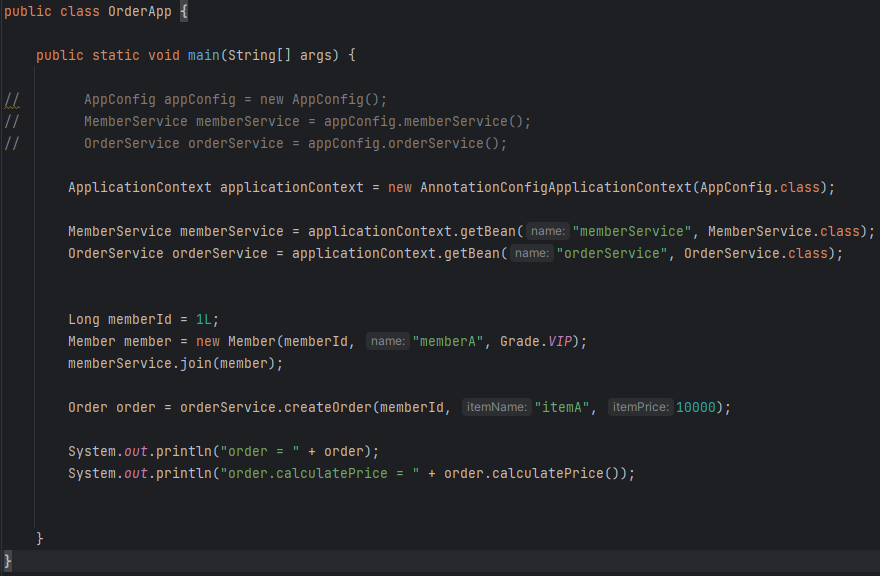The image size is (880, 576).
Task: Click the Long memberId declaration
Action: [120, 319]
